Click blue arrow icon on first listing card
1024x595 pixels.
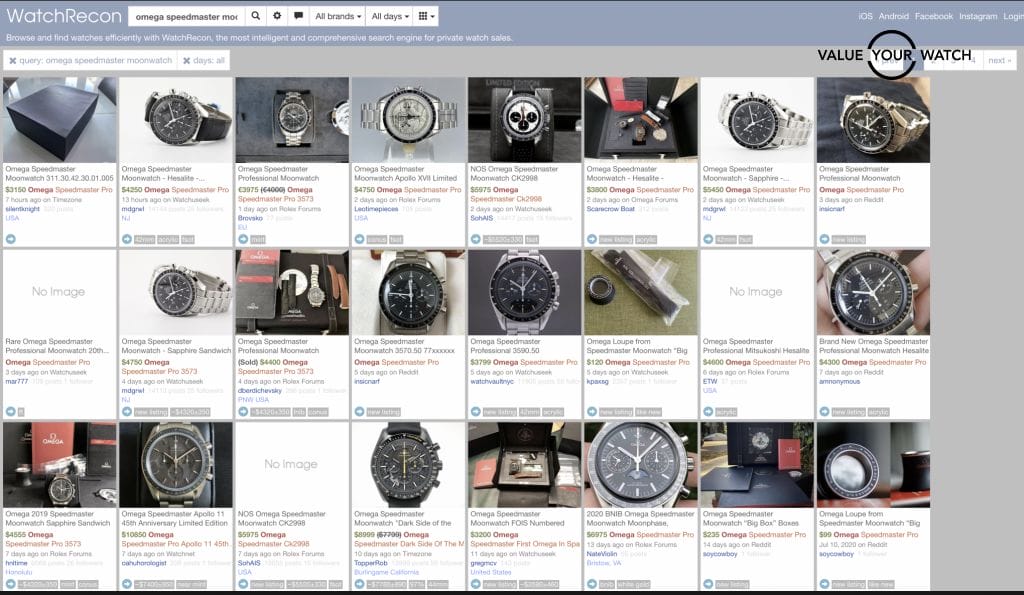click(10, 239)
